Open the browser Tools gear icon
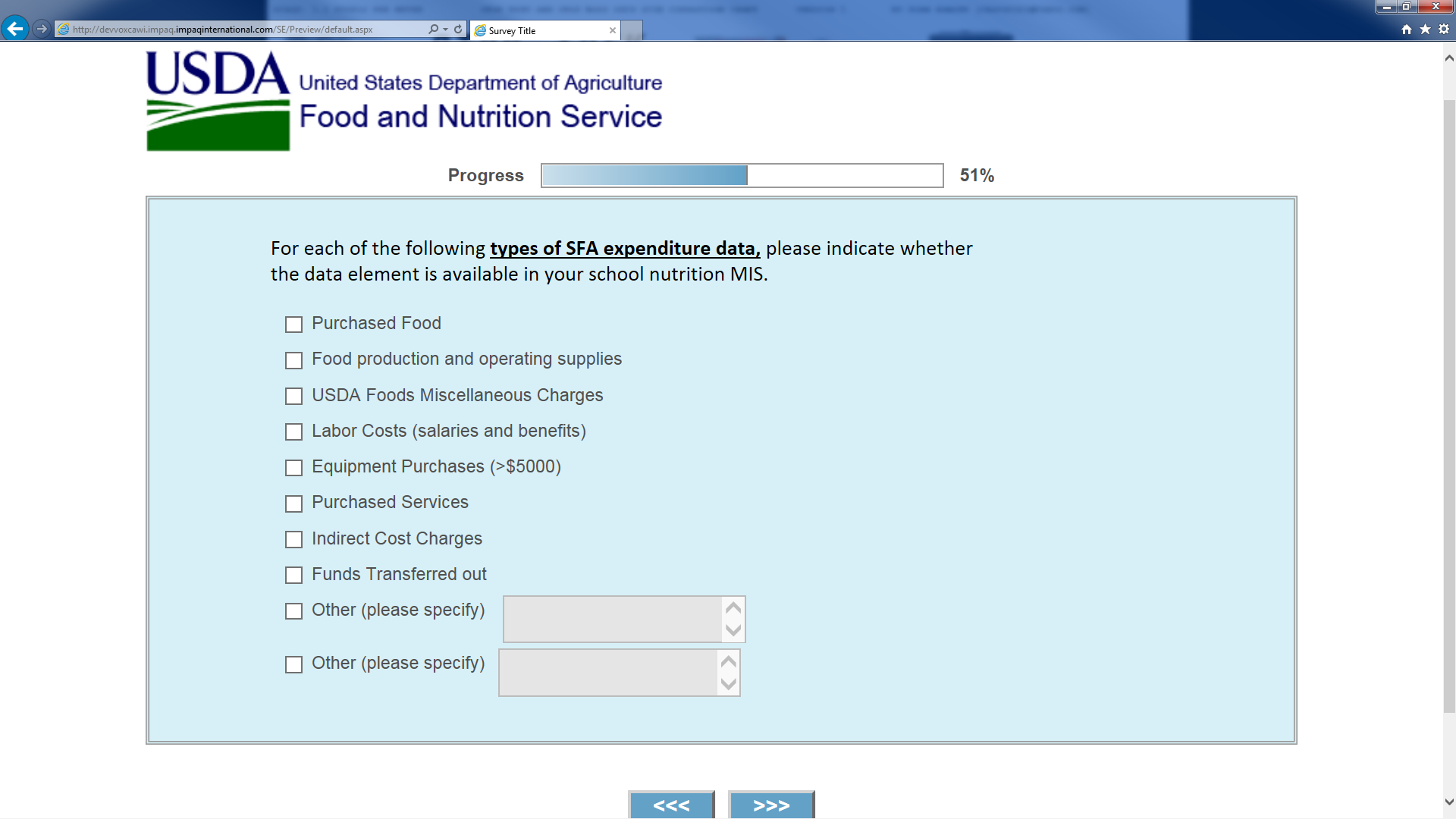Viewport: 1456px width, 819px height. (x=1444, y=29)
